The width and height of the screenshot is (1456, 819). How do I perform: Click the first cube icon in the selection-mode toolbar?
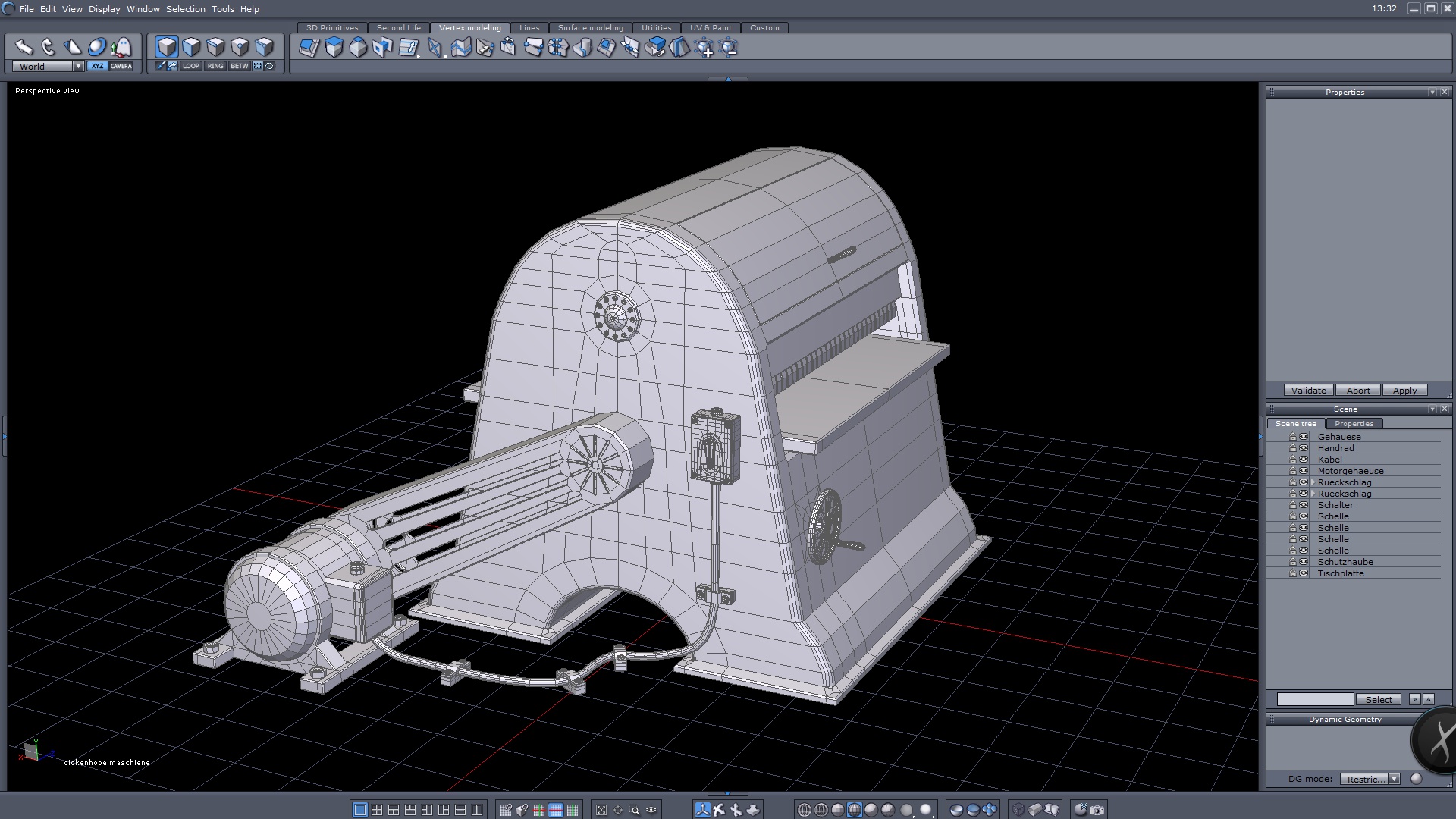click(167, 47)
